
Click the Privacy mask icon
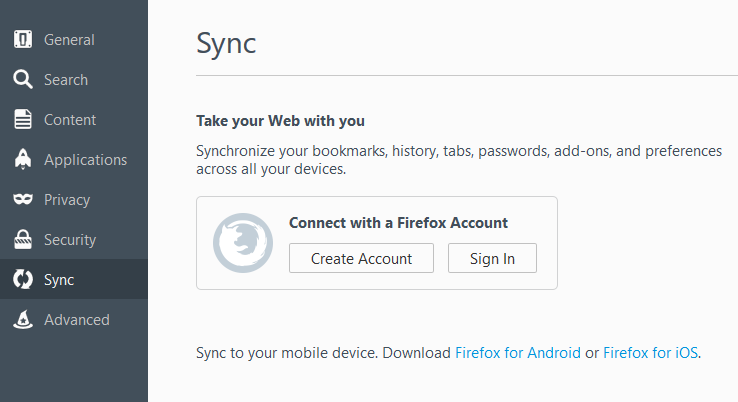click(23, 199)
